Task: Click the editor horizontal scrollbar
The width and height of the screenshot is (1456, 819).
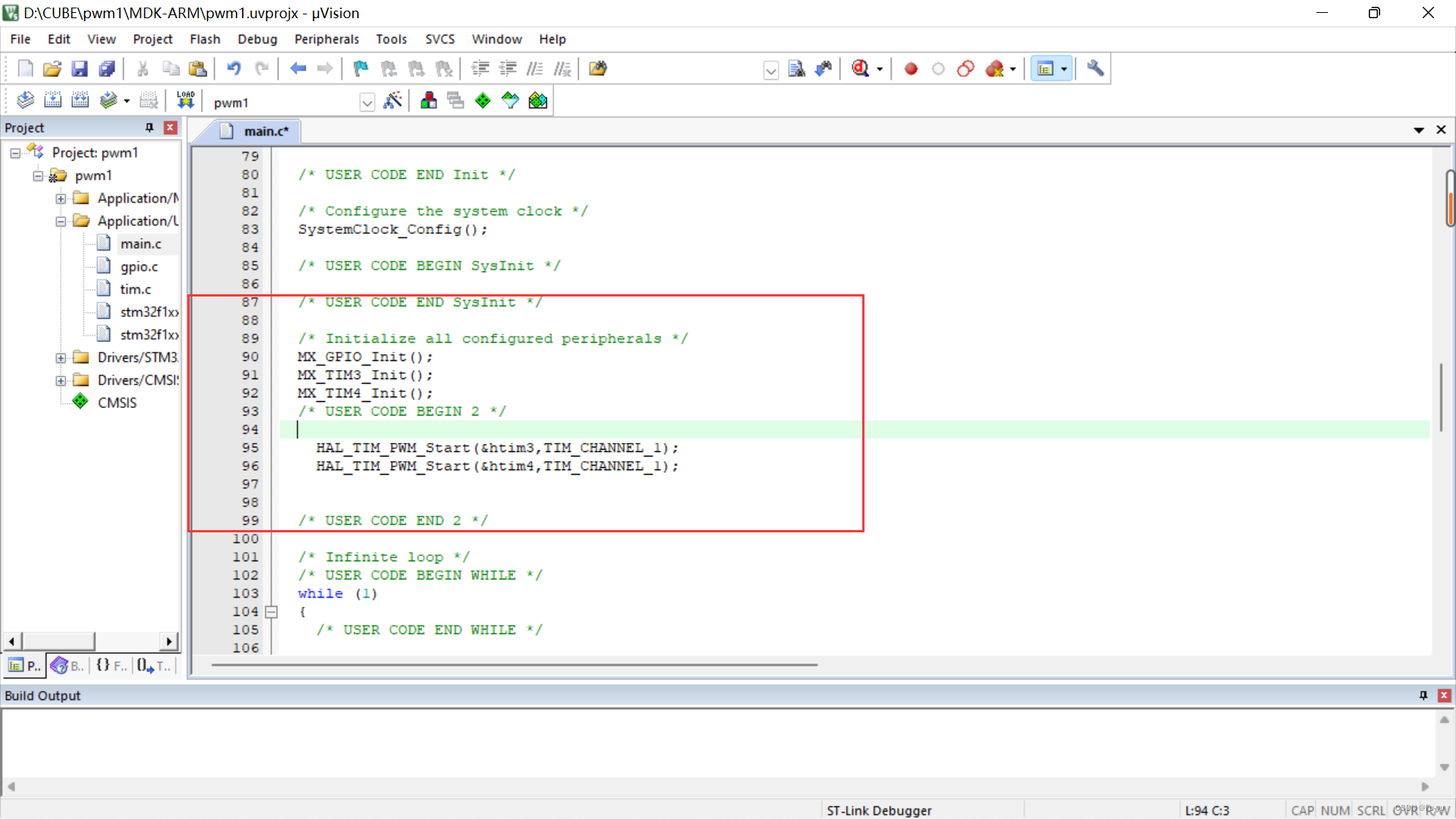Action: [514, 665]
